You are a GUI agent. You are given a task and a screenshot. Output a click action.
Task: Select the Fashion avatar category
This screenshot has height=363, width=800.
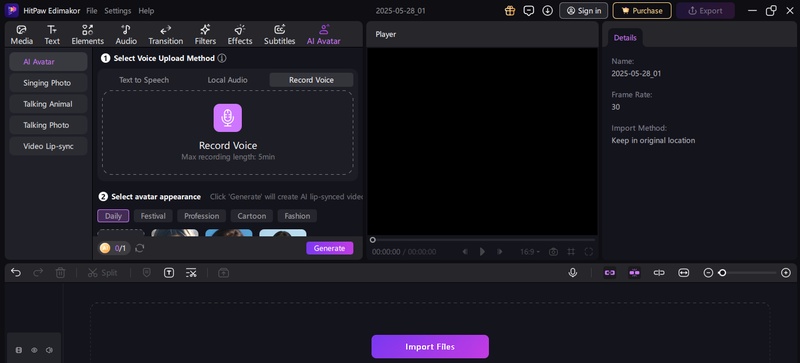297,216
